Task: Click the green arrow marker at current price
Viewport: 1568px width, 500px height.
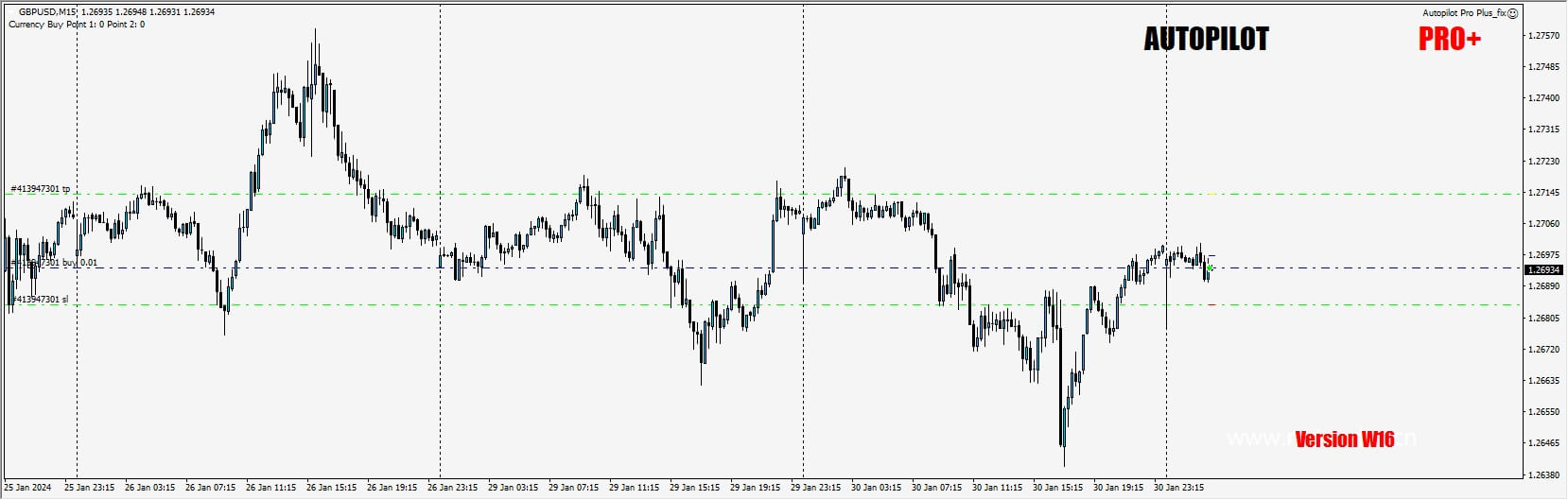Action: click(1210, 268)
